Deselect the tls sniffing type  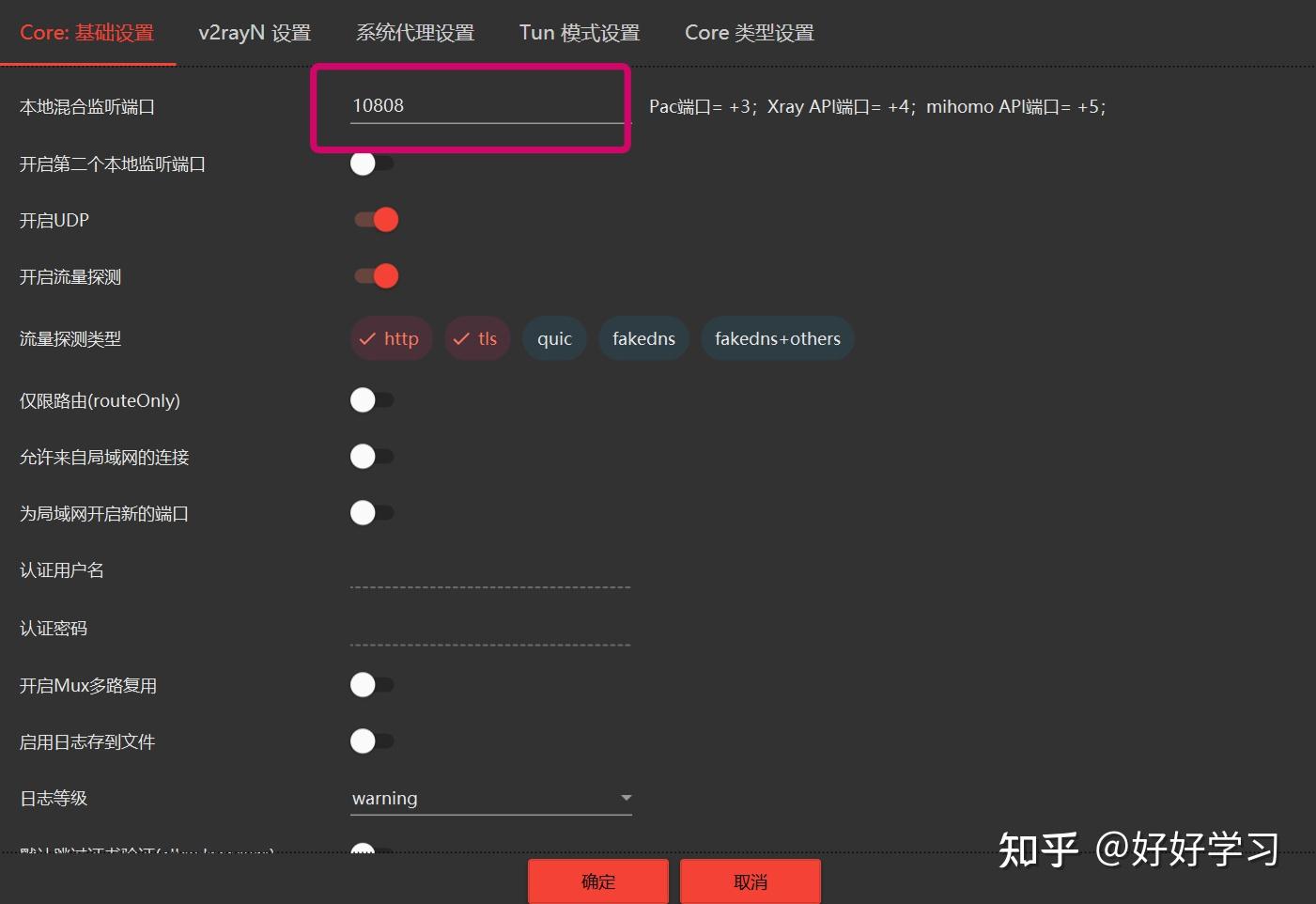[x=477, y=338]
